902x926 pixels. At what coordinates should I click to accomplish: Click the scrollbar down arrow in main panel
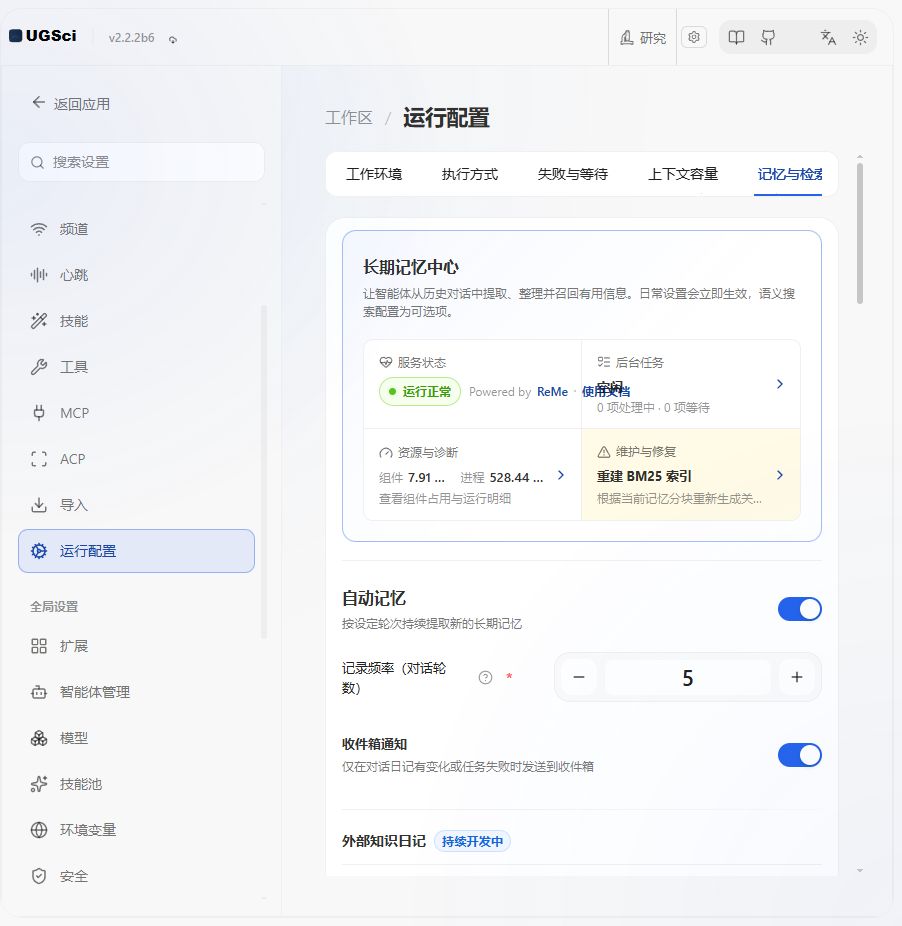[860, 870]
